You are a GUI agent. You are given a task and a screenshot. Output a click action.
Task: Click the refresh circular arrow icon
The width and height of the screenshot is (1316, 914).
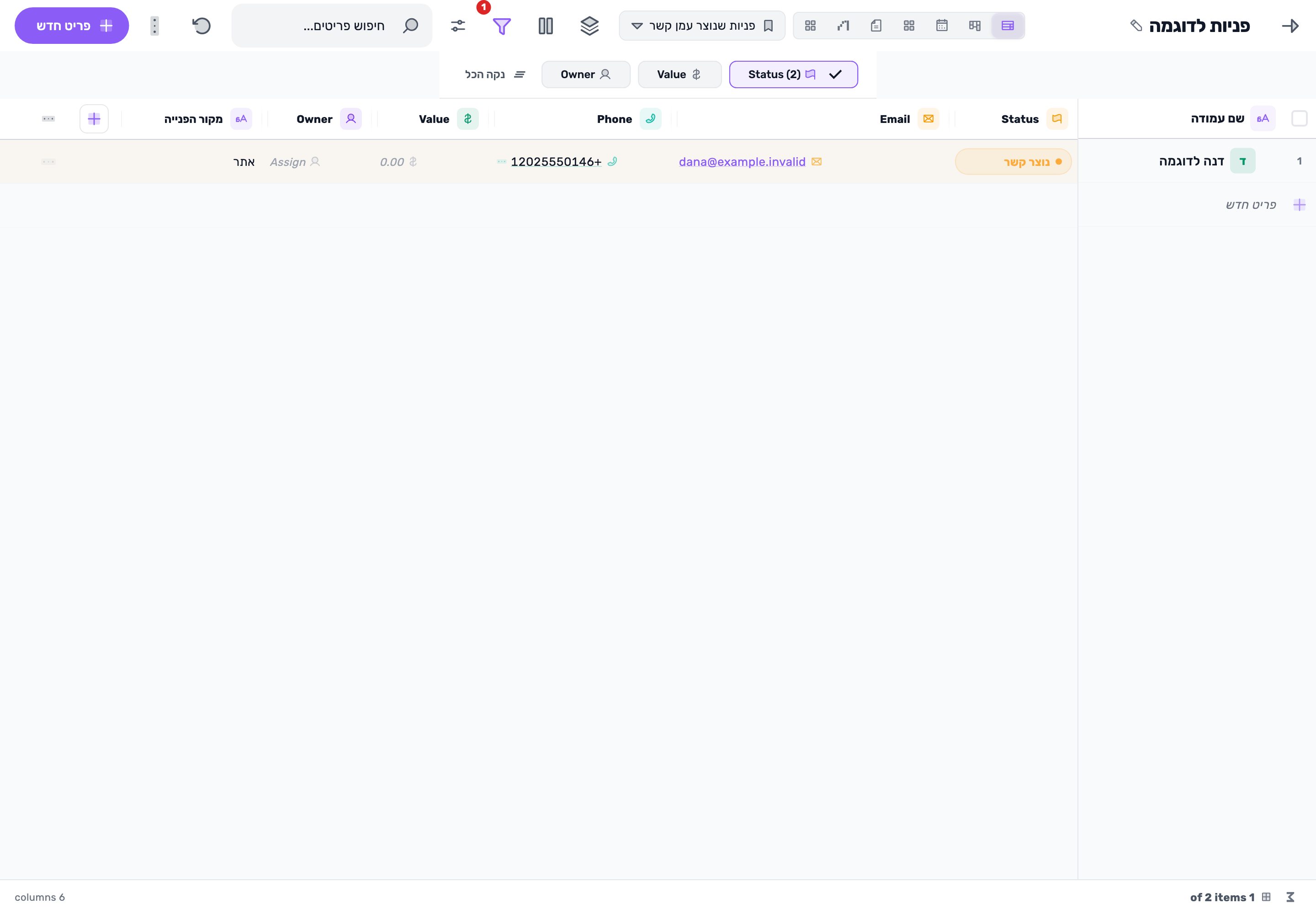(x=202, y=26)
